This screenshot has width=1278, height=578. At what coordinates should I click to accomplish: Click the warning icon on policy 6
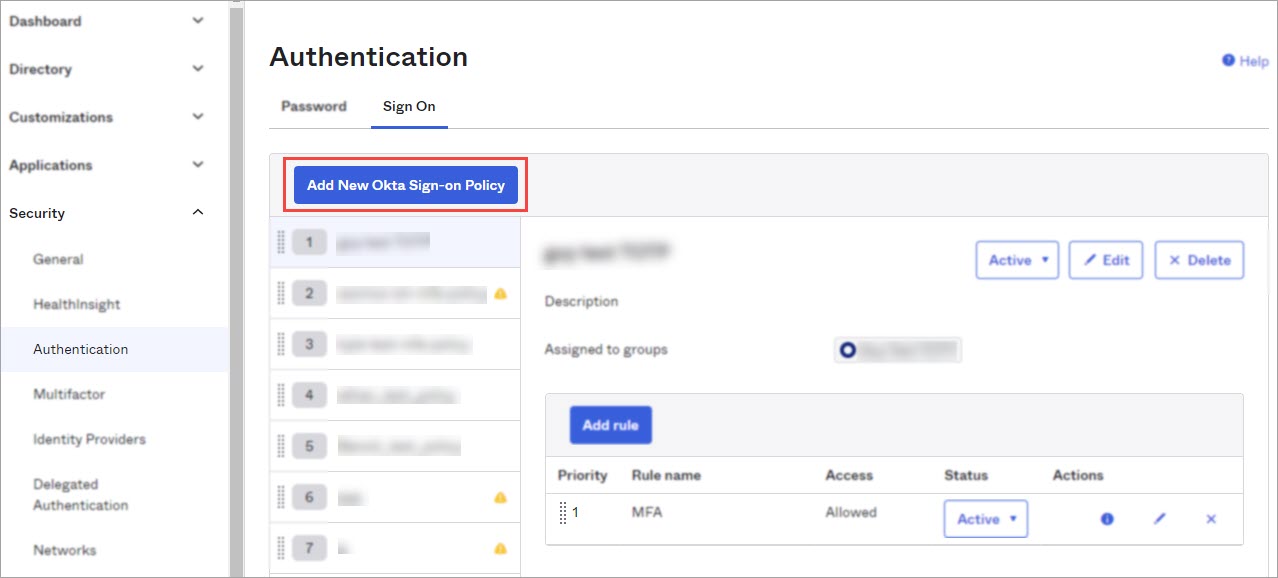501,497
